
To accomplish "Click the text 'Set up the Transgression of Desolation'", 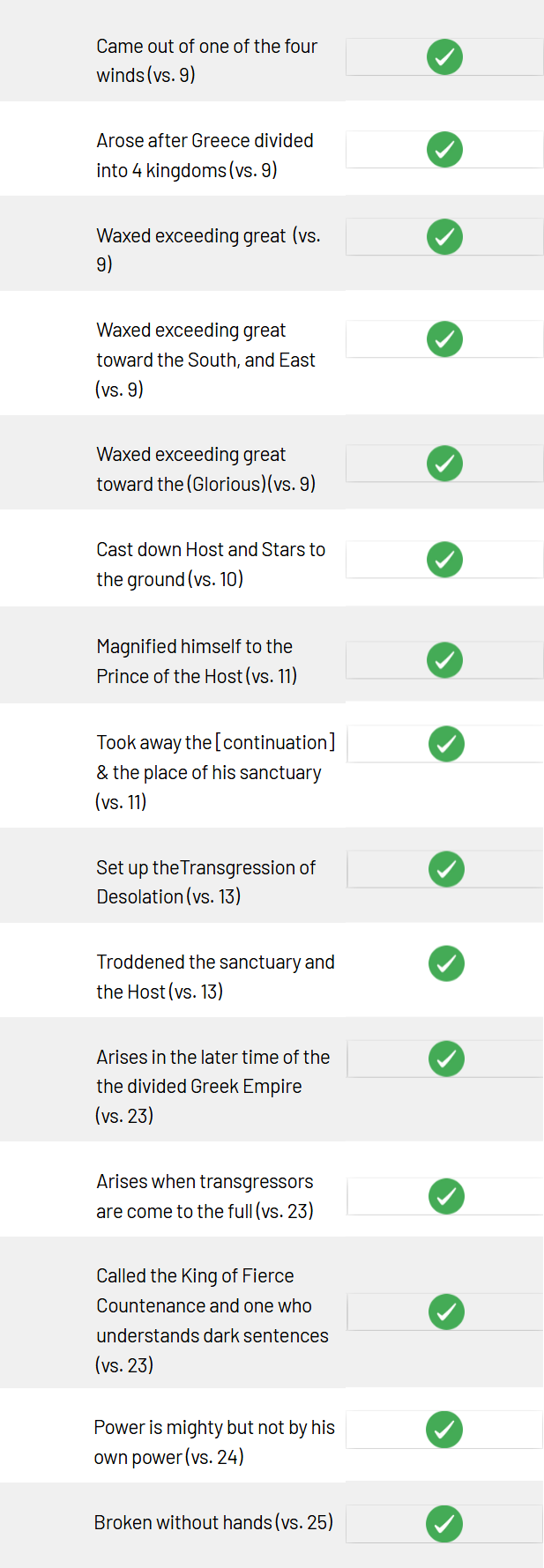I will point(206,881).
